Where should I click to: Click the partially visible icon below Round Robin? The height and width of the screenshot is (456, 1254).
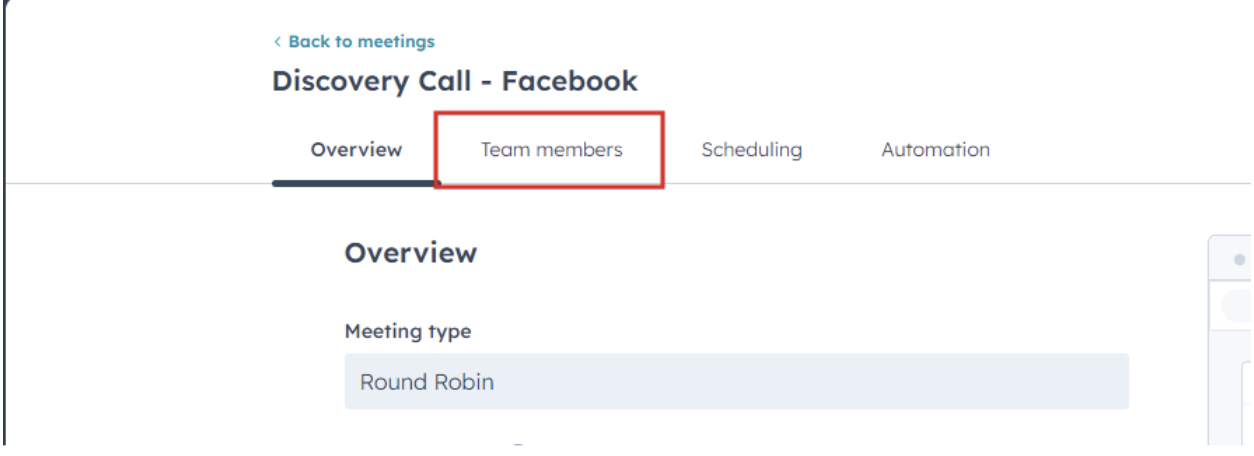(x=520, y=446)
